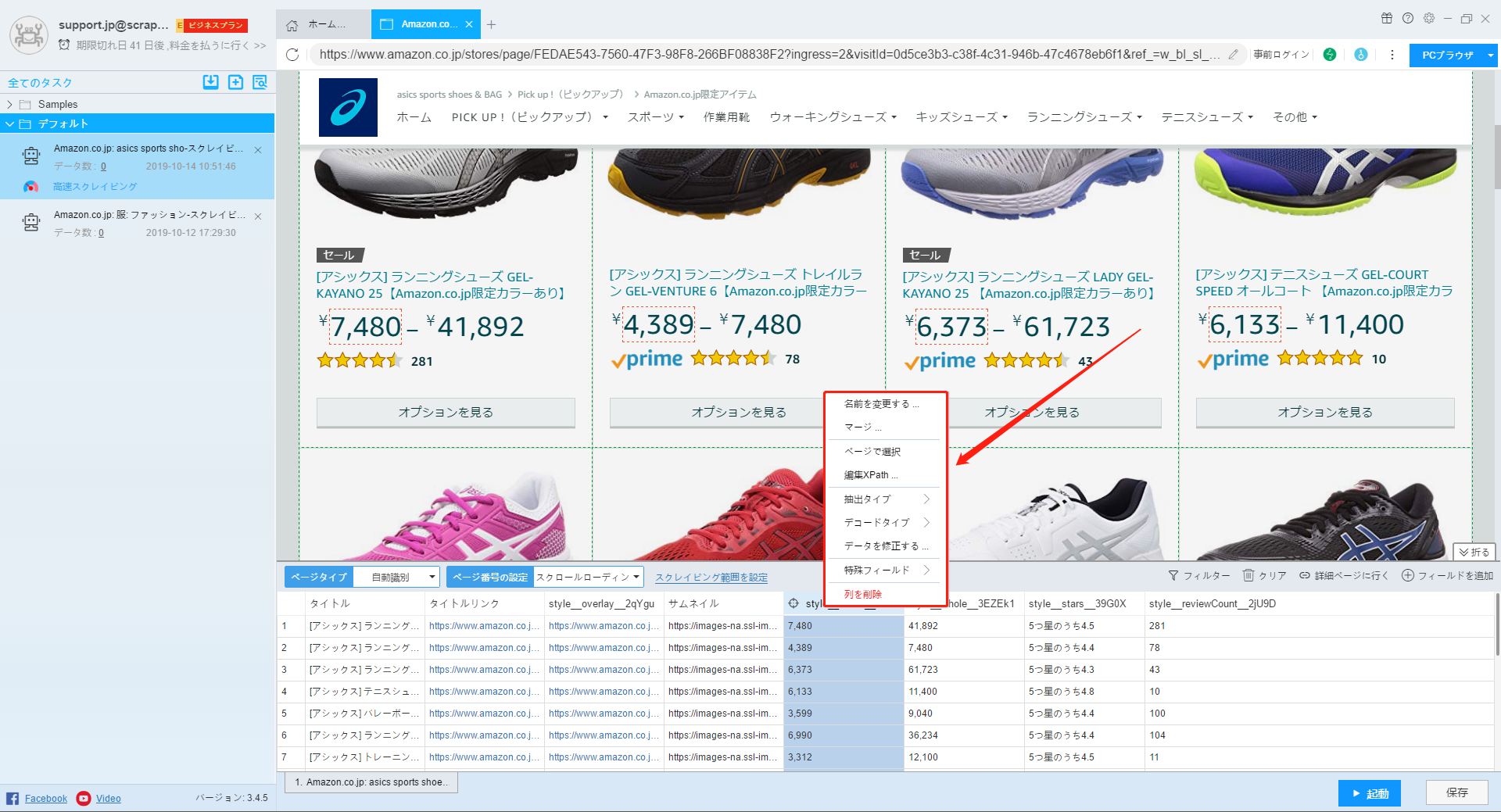Open settings gear icon in title bar
The image size is (1501, 812).
[x=1429, y=18]
